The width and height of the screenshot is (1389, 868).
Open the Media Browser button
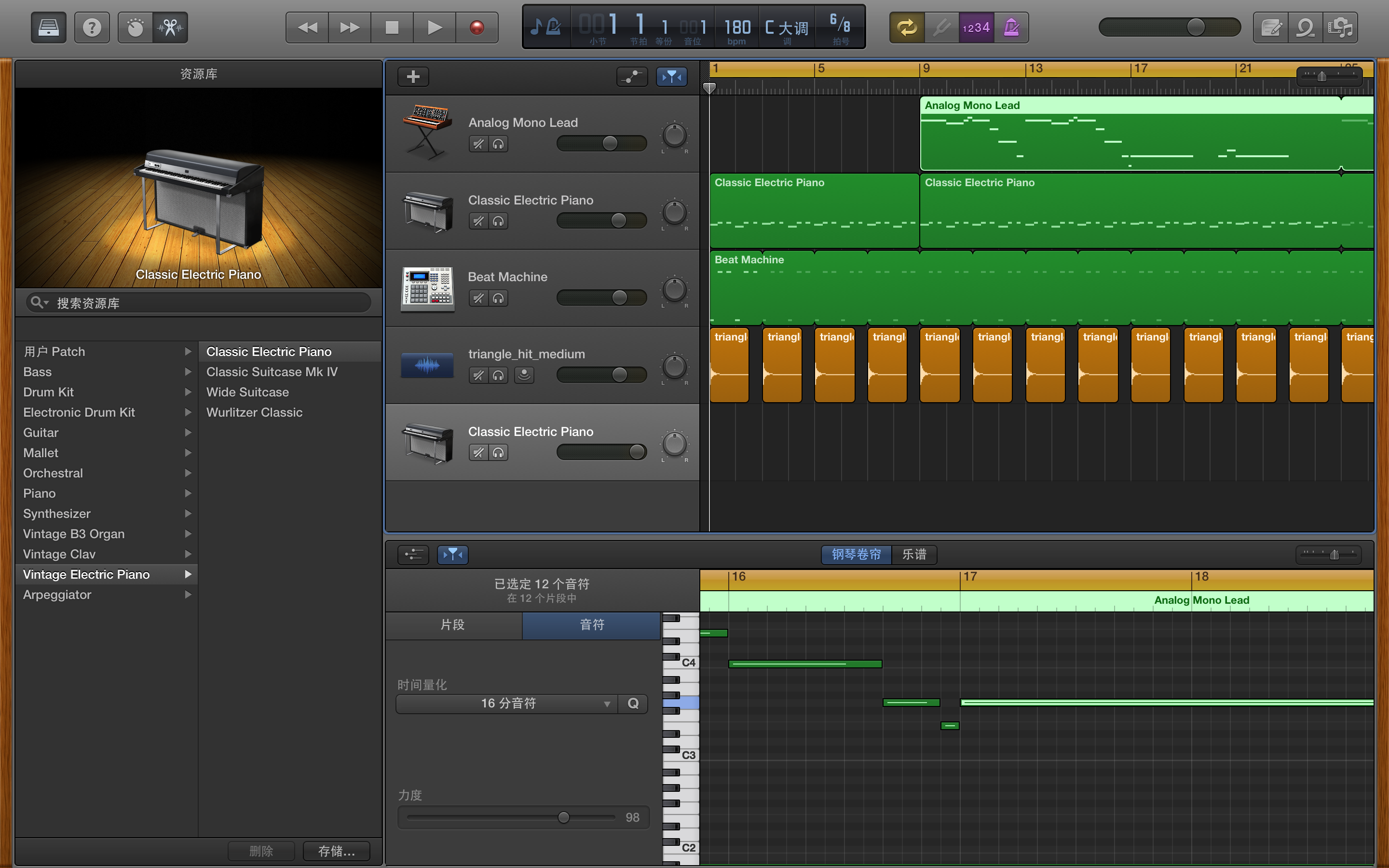pyautogui.click(x=1341, y=27)
